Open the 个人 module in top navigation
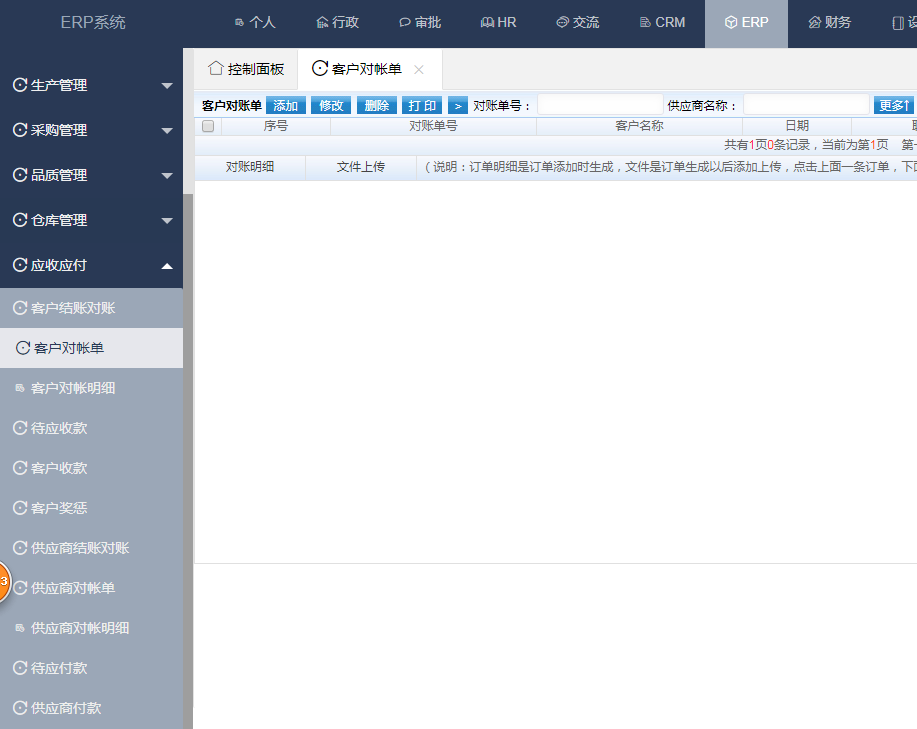 click(x=254, y=22)
